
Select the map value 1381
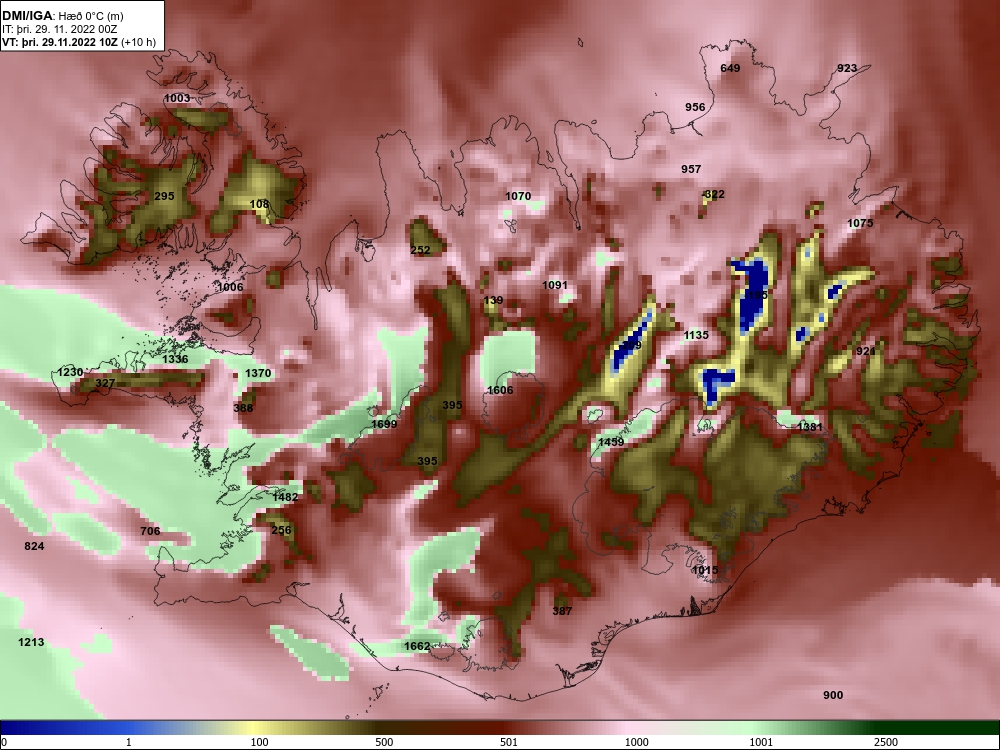(x=810, y=427)
